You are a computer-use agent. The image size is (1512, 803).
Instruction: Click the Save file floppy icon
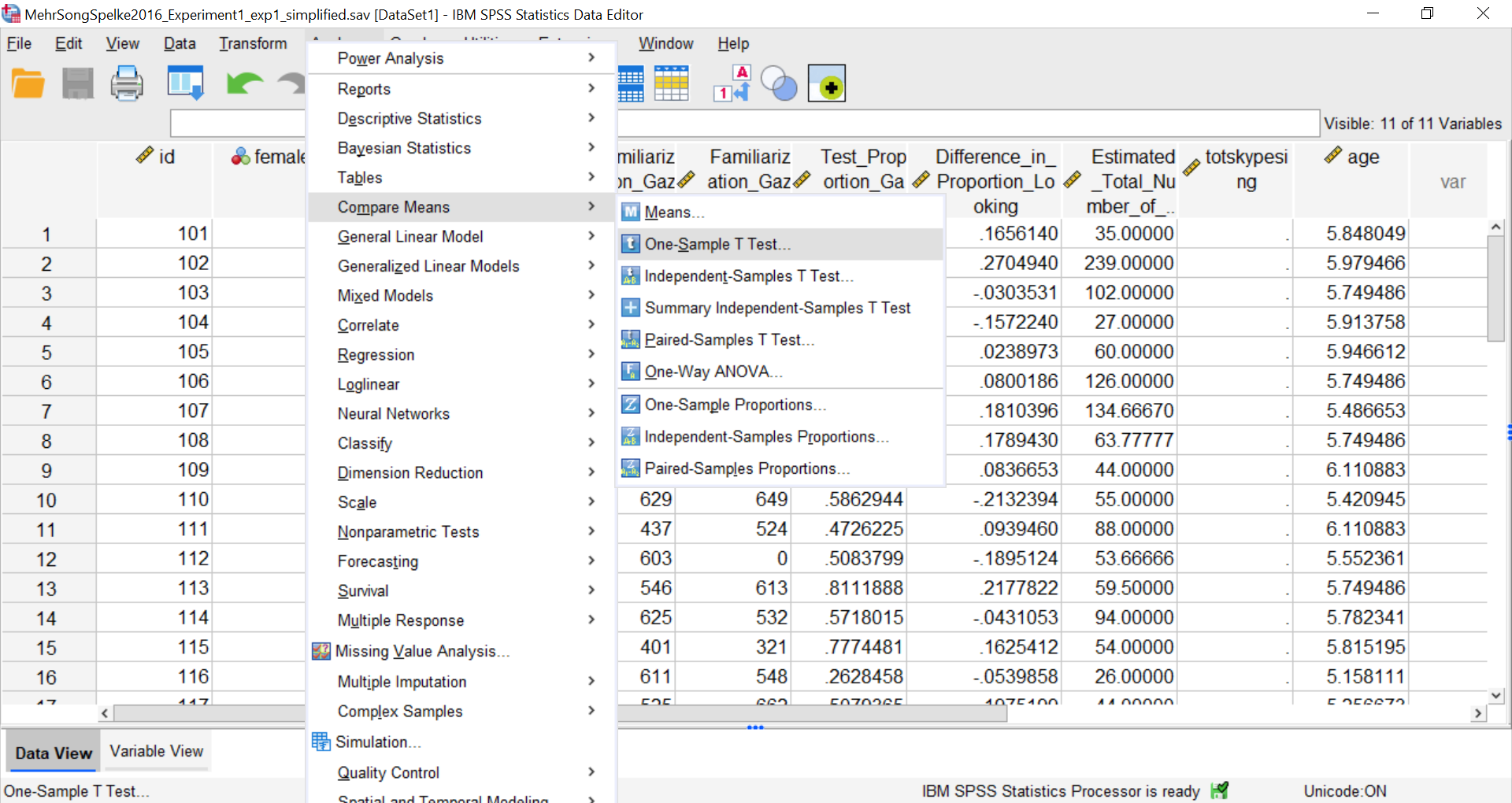[78, 83]
